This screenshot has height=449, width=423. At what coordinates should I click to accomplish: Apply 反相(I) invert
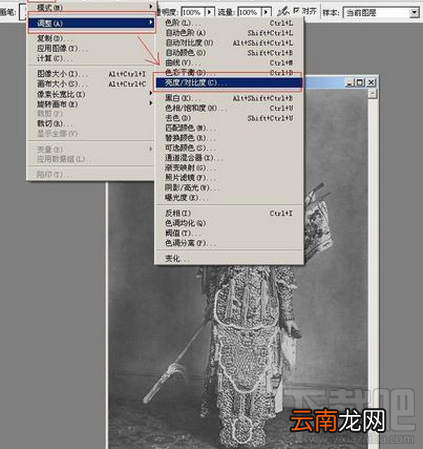(x=229, y=213)
